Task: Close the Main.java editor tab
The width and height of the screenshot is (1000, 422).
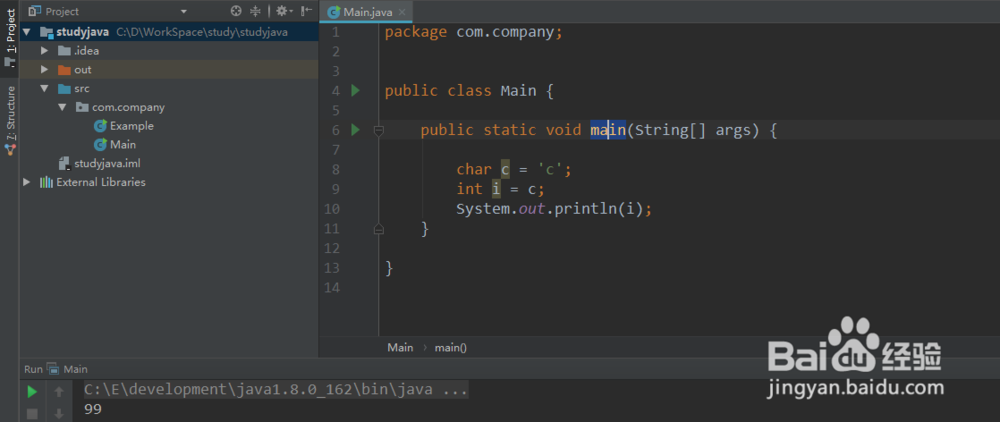Action: pyautogui.click(x=402, y=12)
